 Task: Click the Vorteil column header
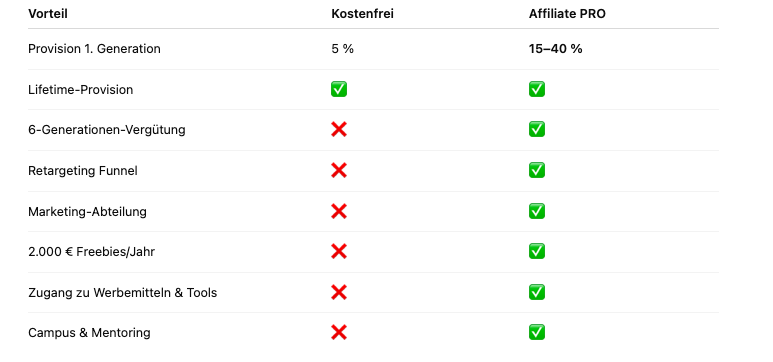click(x=48, y=14)
